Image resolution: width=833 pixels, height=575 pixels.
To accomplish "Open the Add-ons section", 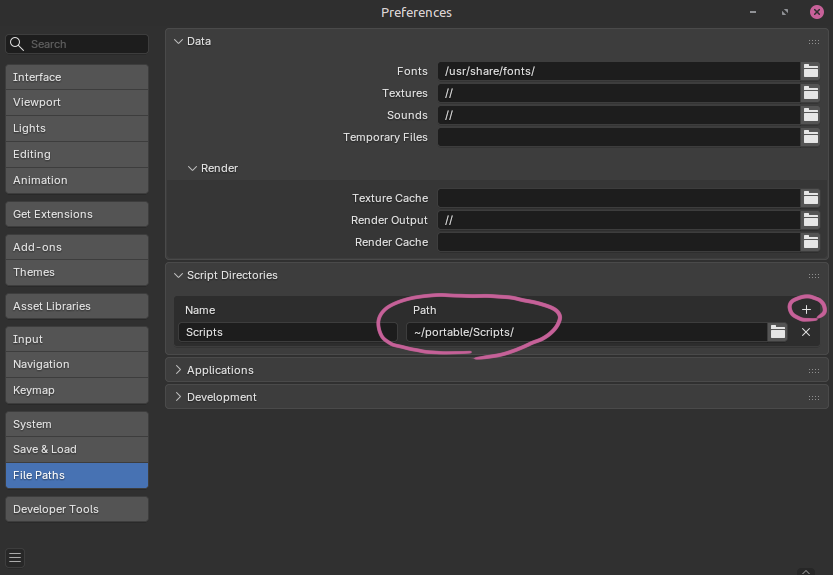I will tap(77, 247).
